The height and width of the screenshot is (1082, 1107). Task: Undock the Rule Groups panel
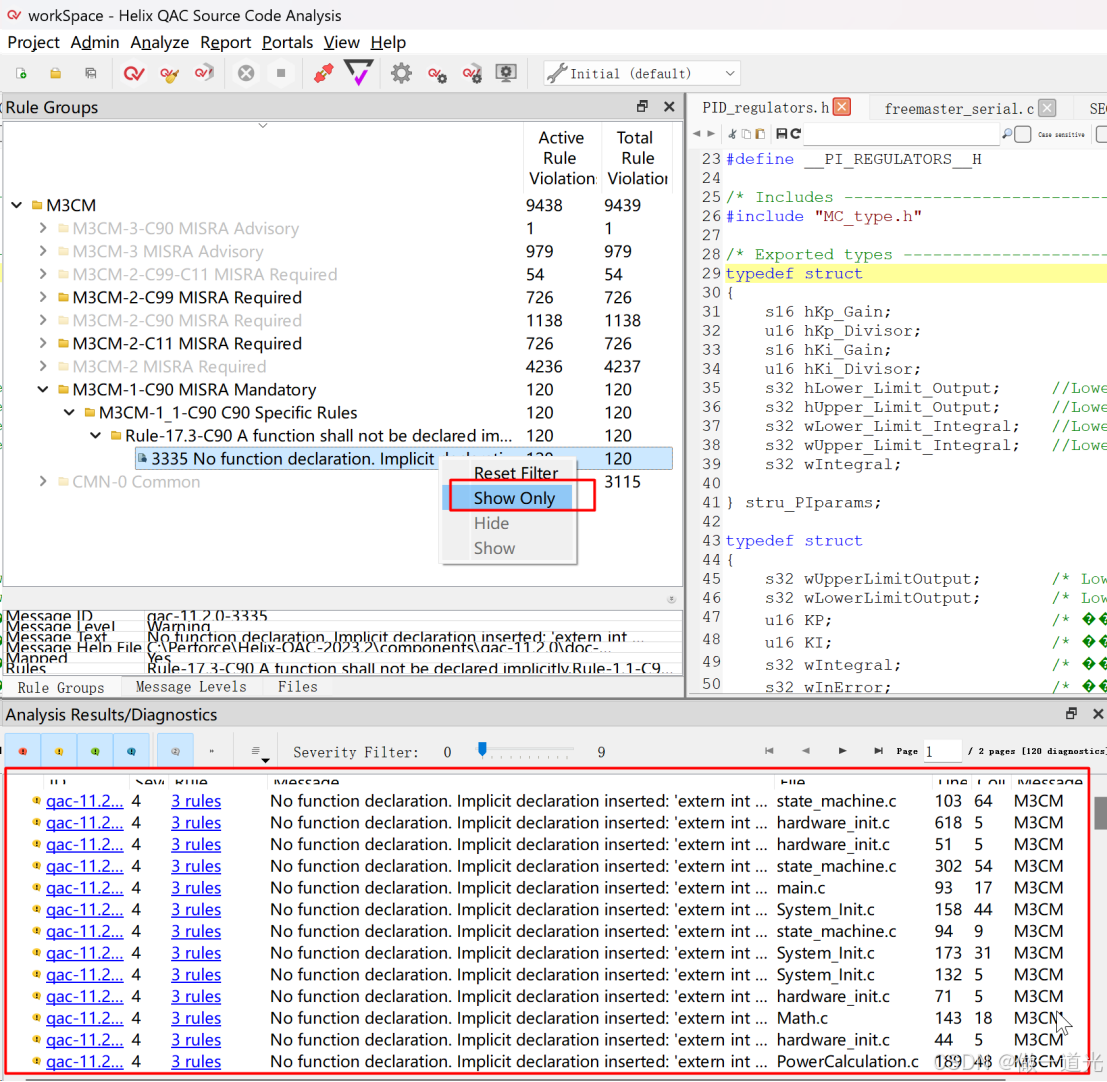[x=642, y=107]
